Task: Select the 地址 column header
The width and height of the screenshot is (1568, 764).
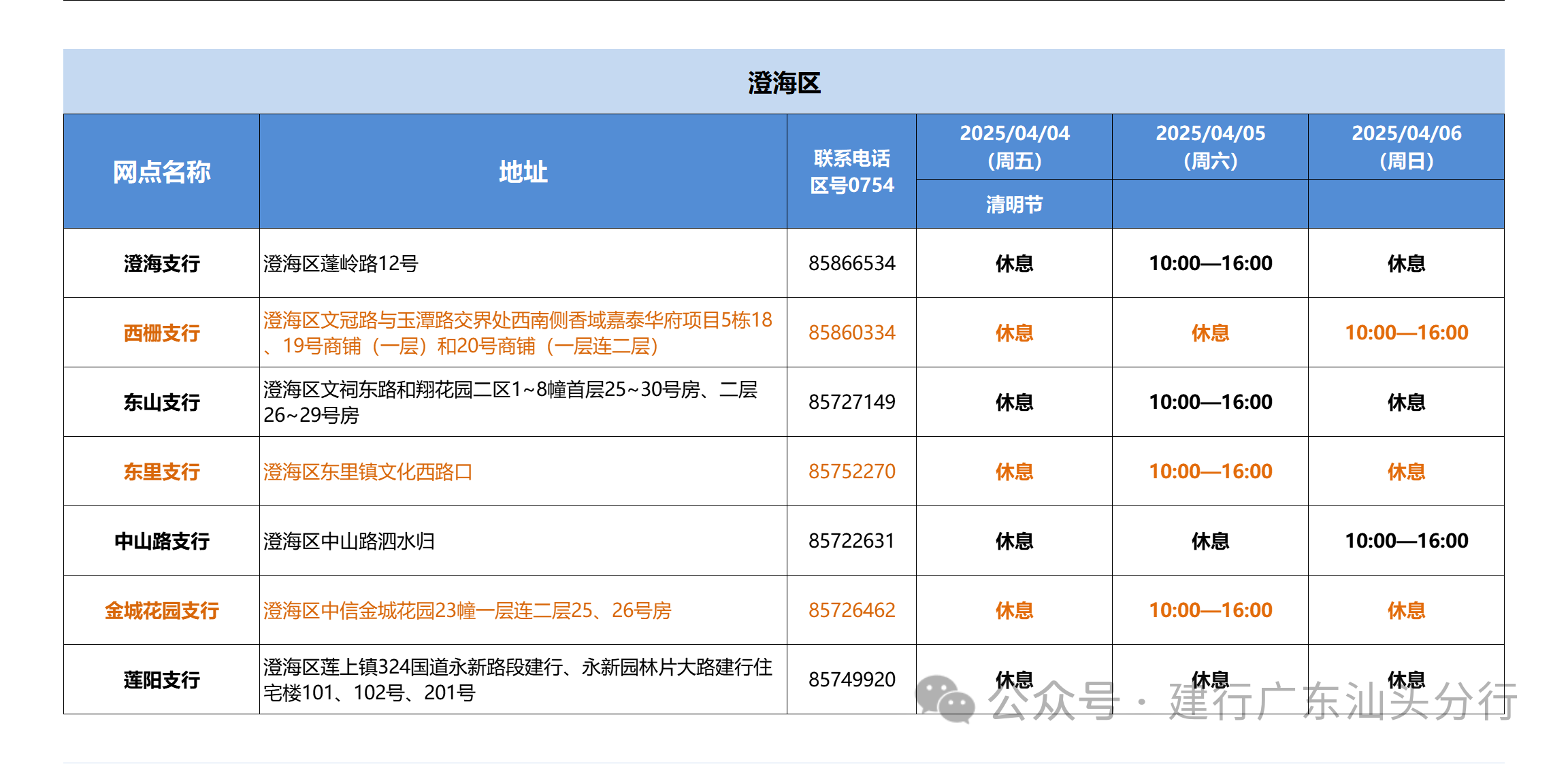Action: (x=523, y=172)
